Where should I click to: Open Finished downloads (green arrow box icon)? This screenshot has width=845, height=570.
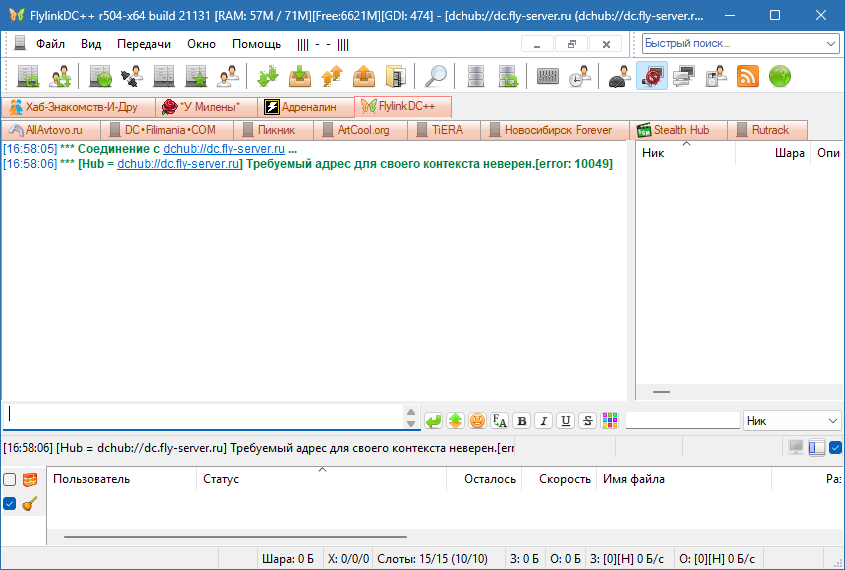[x=300, y=76]
